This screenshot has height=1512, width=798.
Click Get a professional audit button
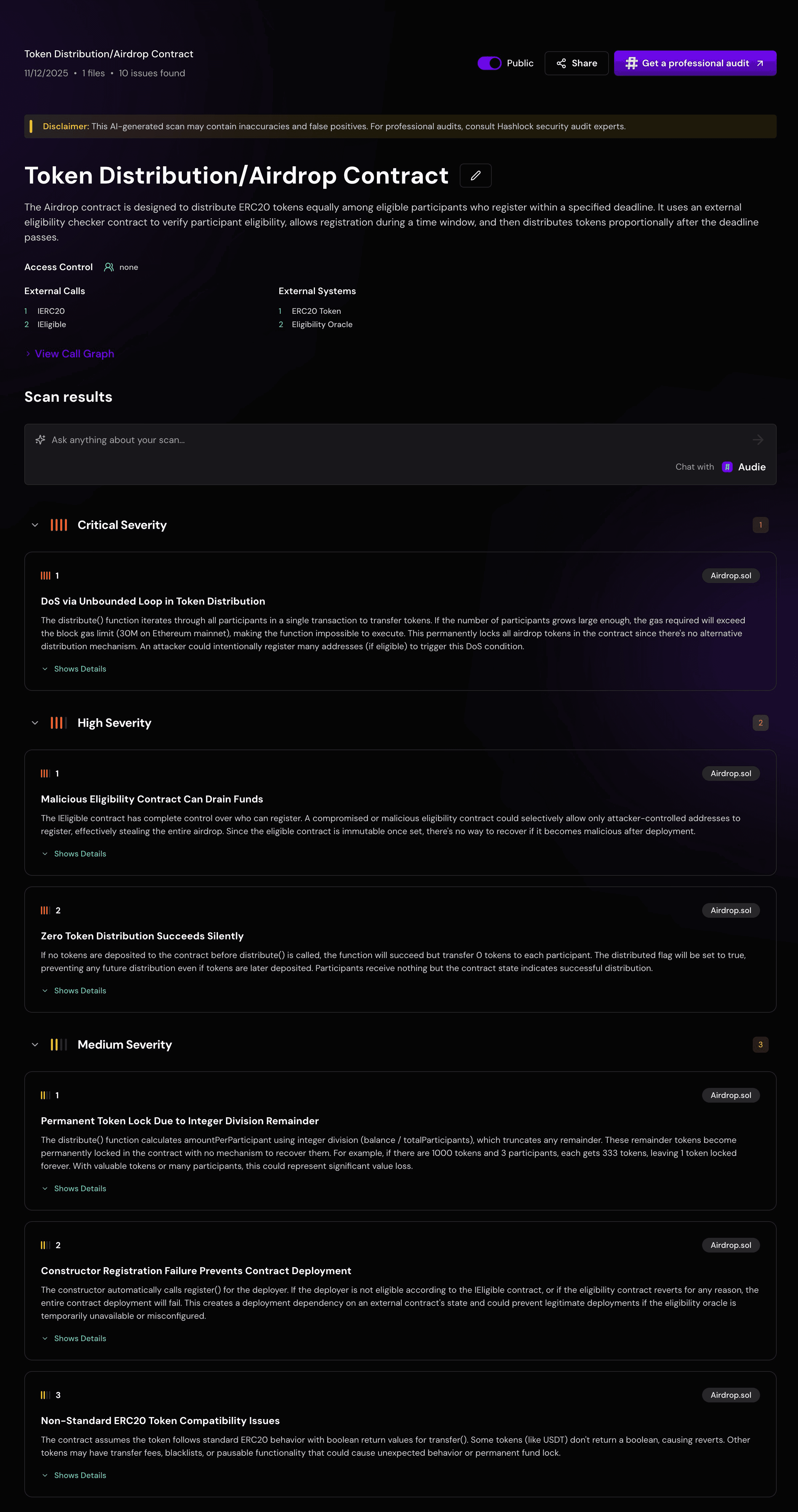(695, 63)
